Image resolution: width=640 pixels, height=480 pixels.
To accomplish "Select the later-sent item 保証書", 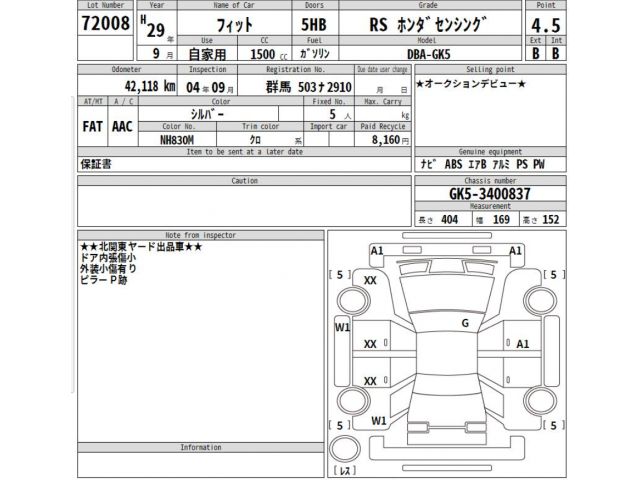I will click(x=96, y=164).
